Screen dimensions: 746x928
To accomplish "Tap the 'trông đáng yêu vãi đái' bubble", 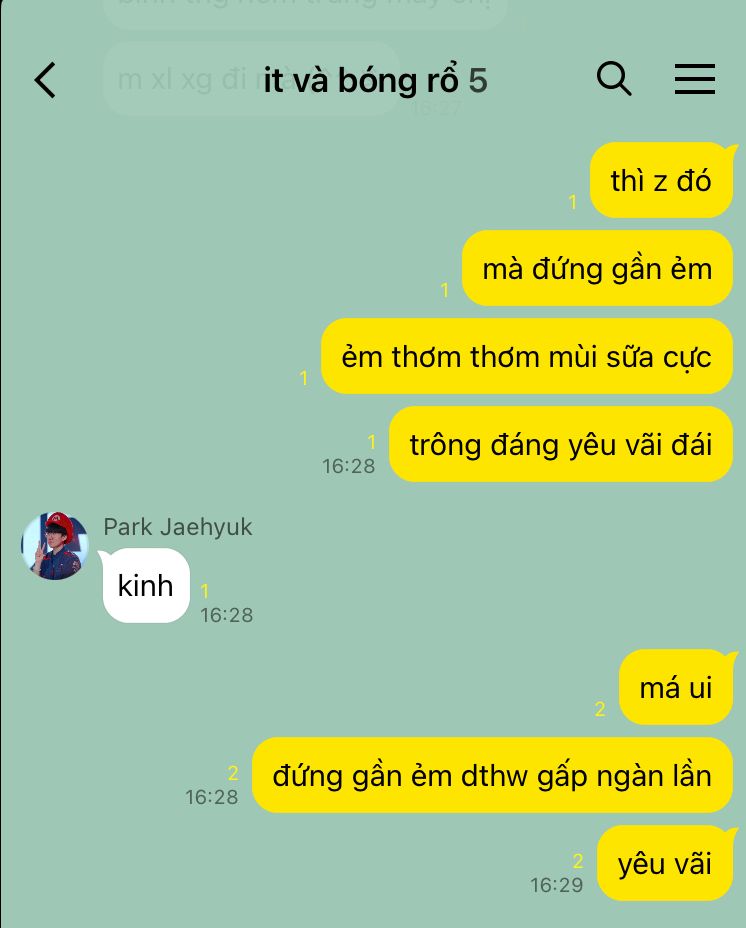I will tap(561, 444).
